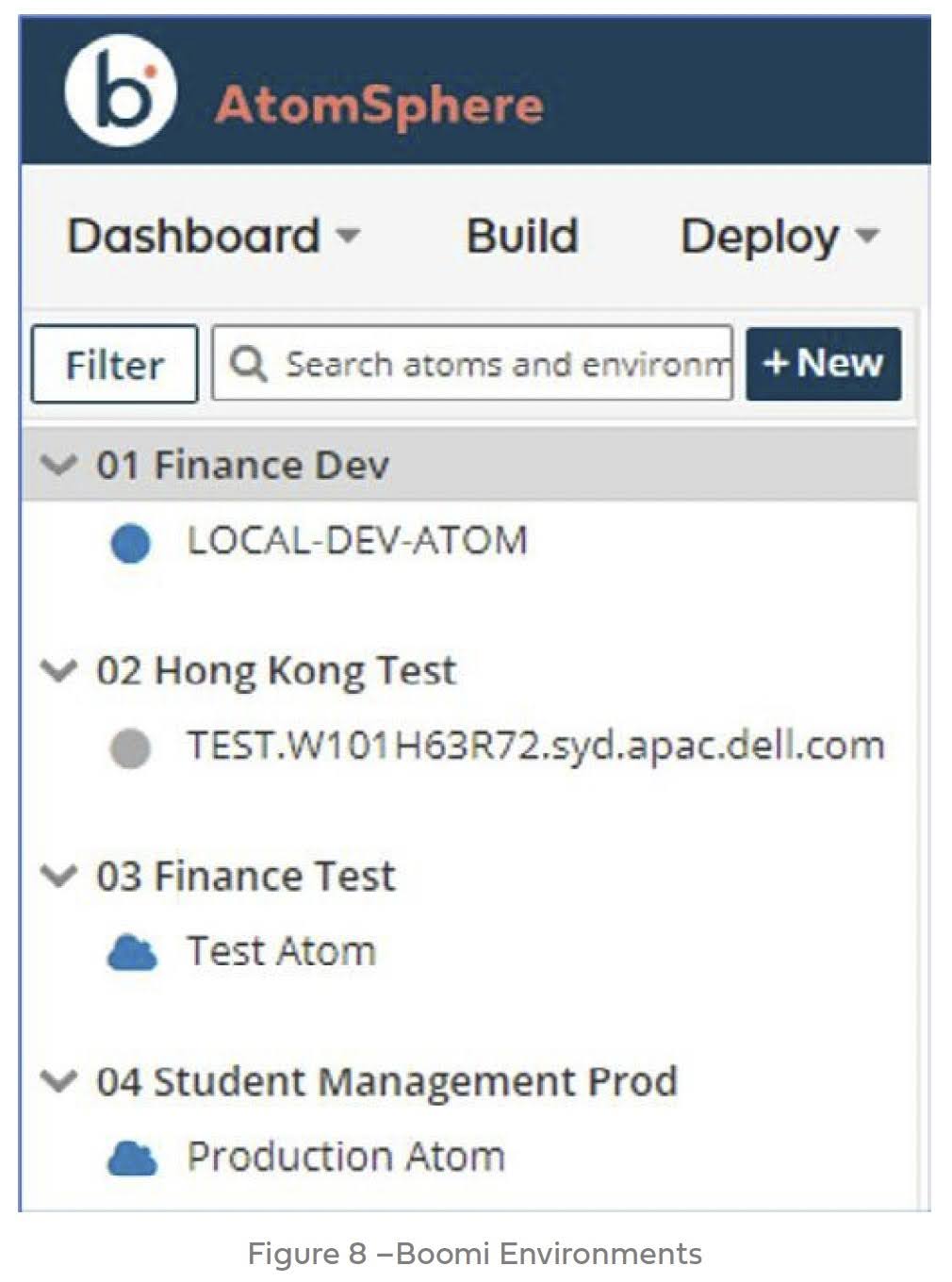Click the gray offline status icon for the TEST atom
Screen dimensions: 952x1282
(130, 748)
